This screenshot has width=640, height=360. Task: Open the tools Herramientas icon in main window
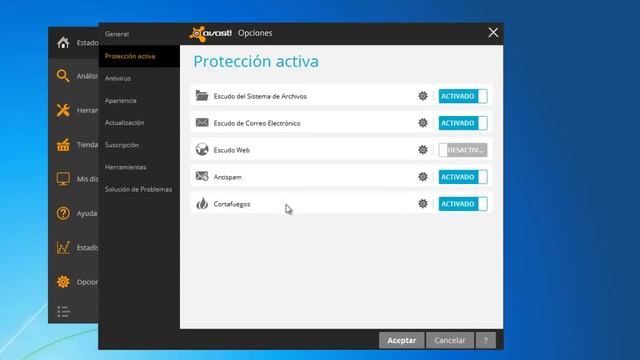pos(63,110)
